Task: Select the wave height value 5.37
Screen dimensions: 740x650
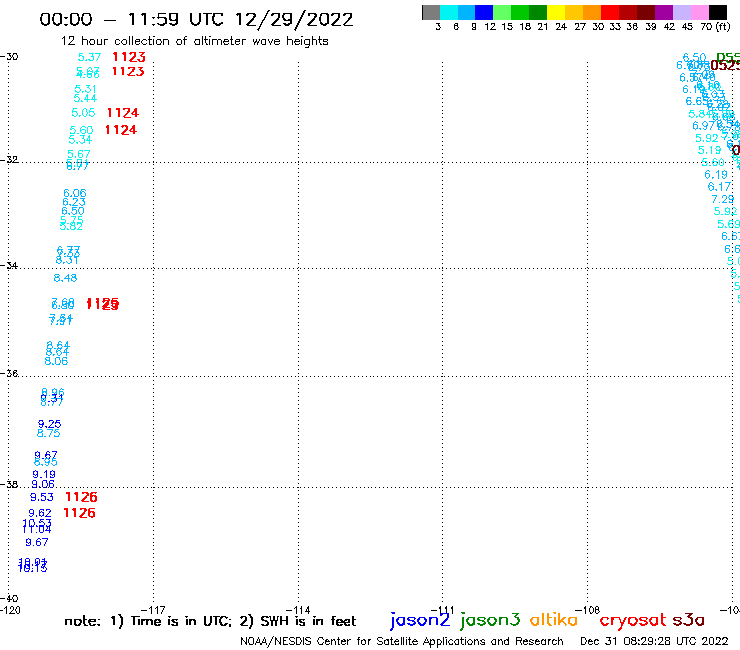Action: 89,57
